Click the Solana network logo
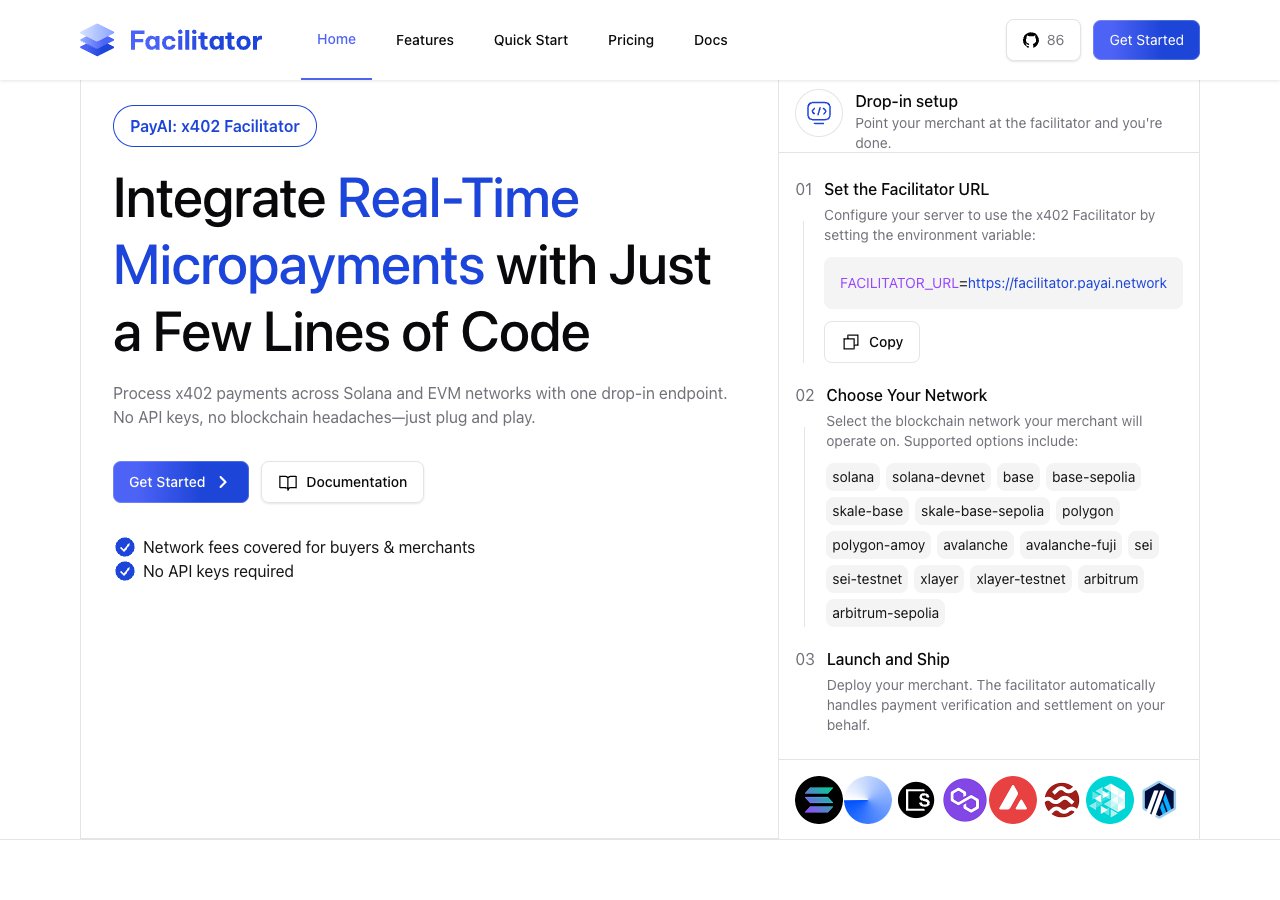Viewport: 1280px width, 900px height. click(819, 800)
